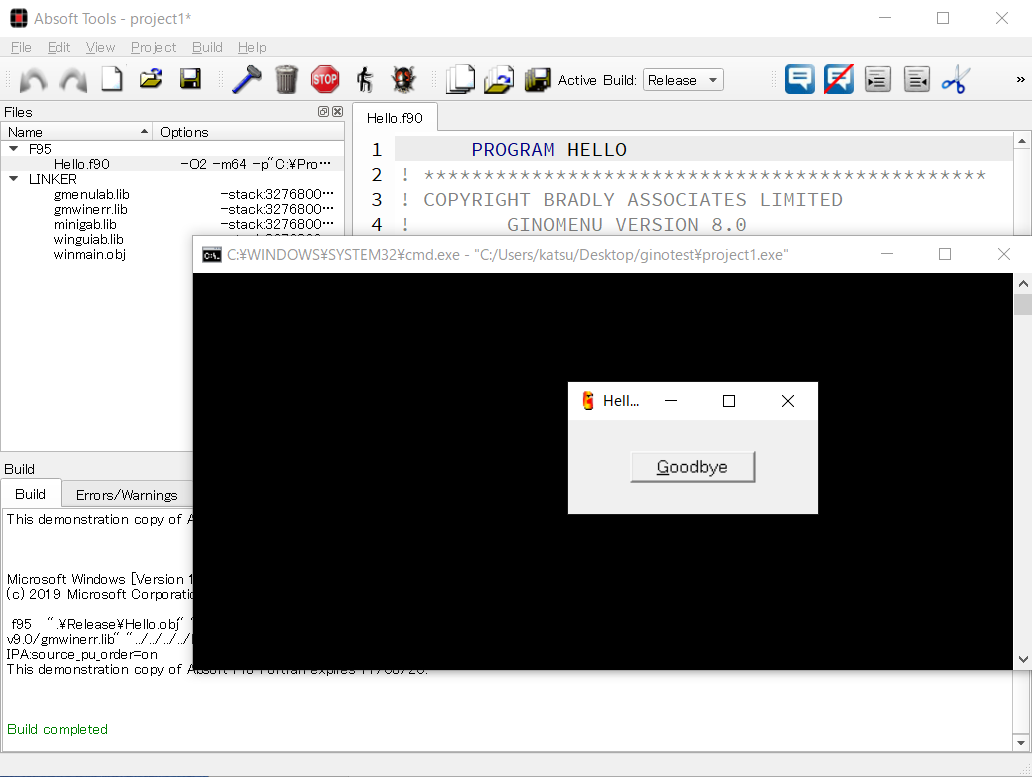Open a file with the folder icon
Viewport: 1032px width, 777px height.
pyautogui.click(x=151, y=79)
